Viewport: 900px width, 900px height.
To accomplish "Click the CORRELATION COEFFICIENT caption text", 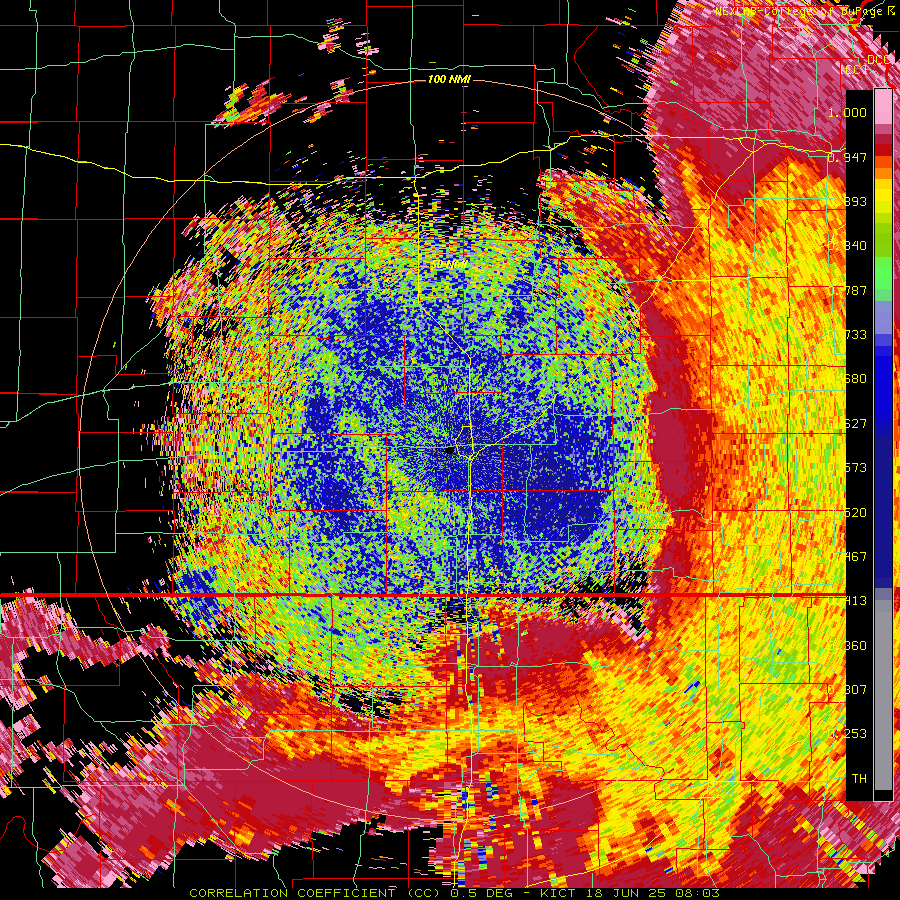I will [292, 893].
